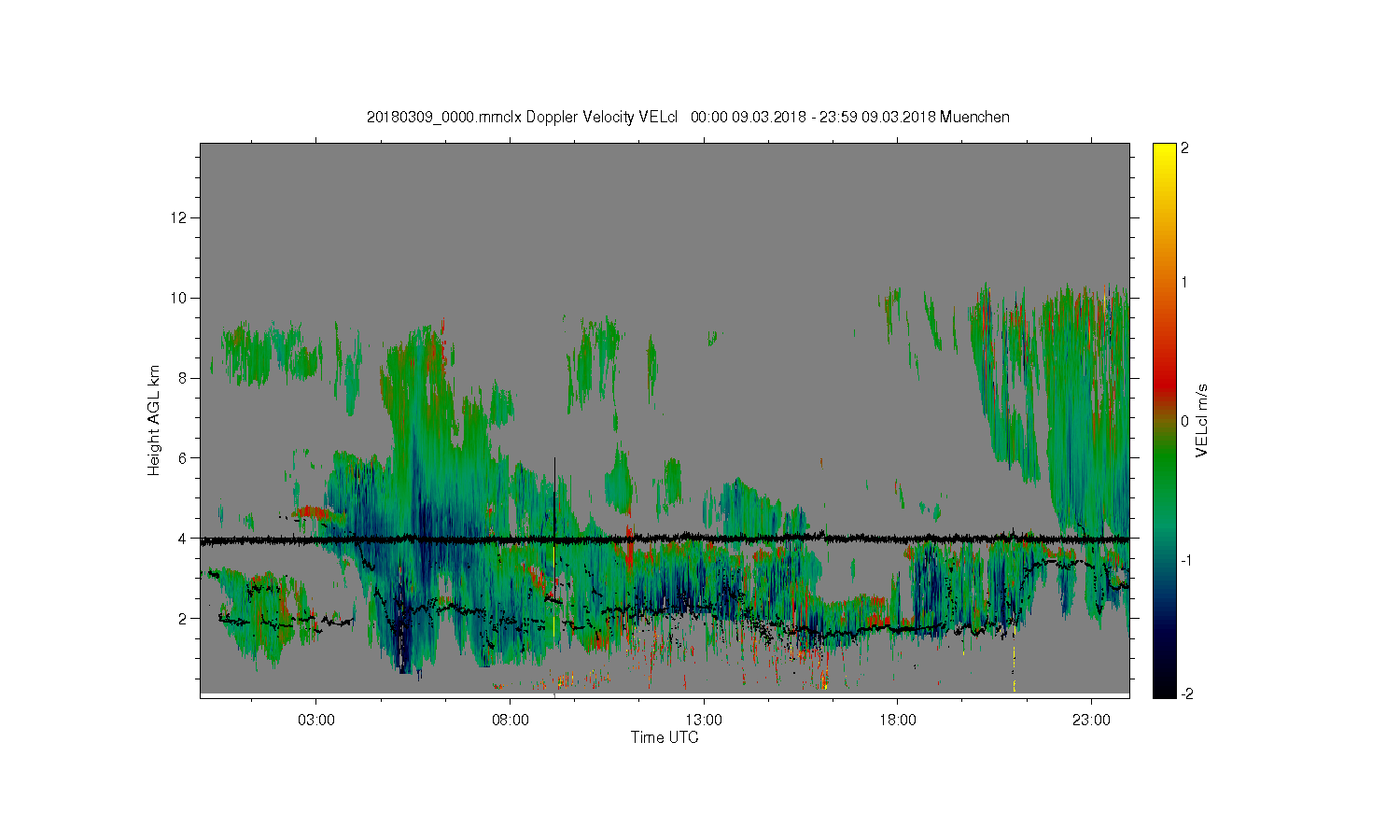Image resolution: width=1400 pixels, height=840 pixels.
Task: Click the 10 km height tick label
Action: pyautogui.click(x=180, y=298)
